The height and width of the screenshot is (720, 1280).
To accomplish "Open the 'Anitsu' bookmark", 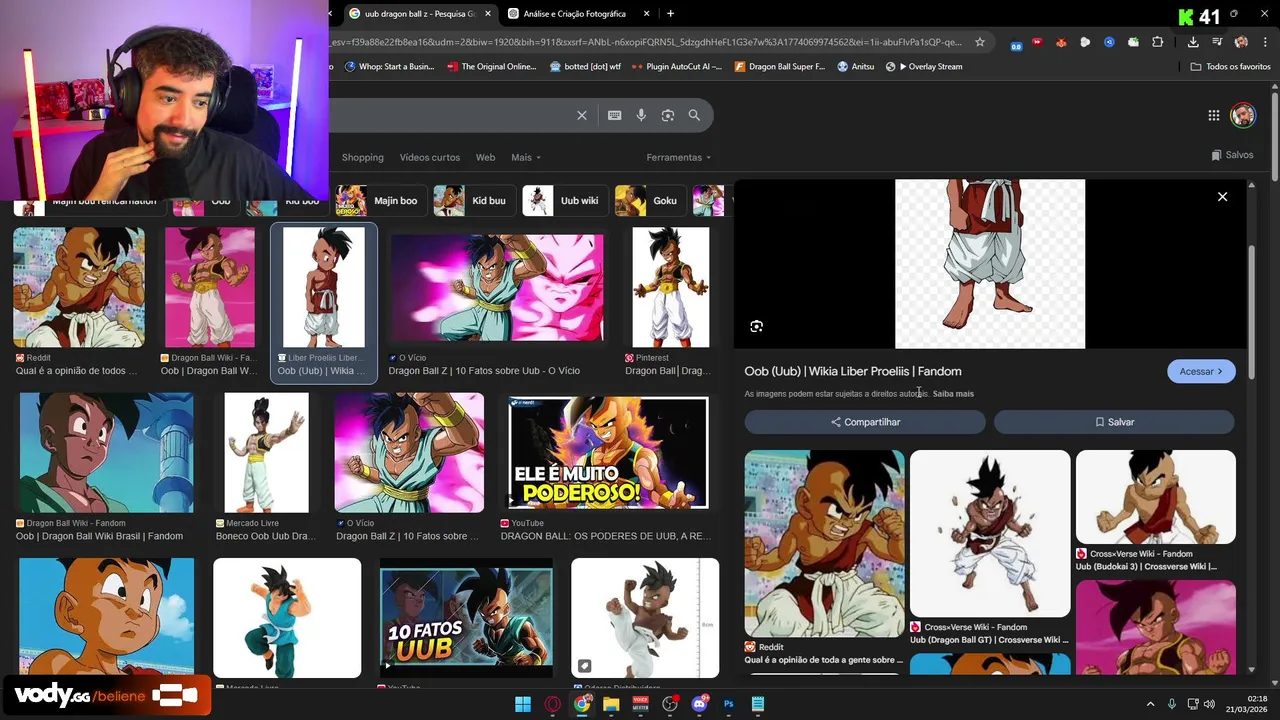I will [856, 67].
